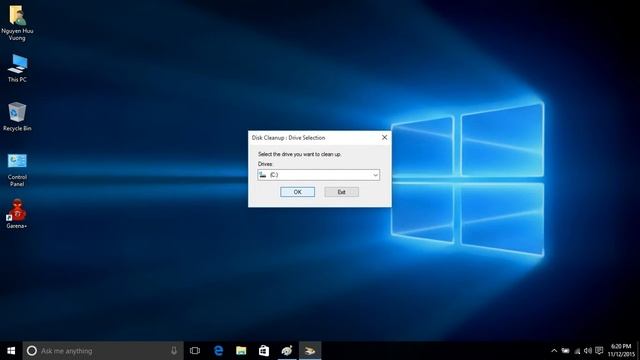Check the battery status tray icon

point(565,351)
